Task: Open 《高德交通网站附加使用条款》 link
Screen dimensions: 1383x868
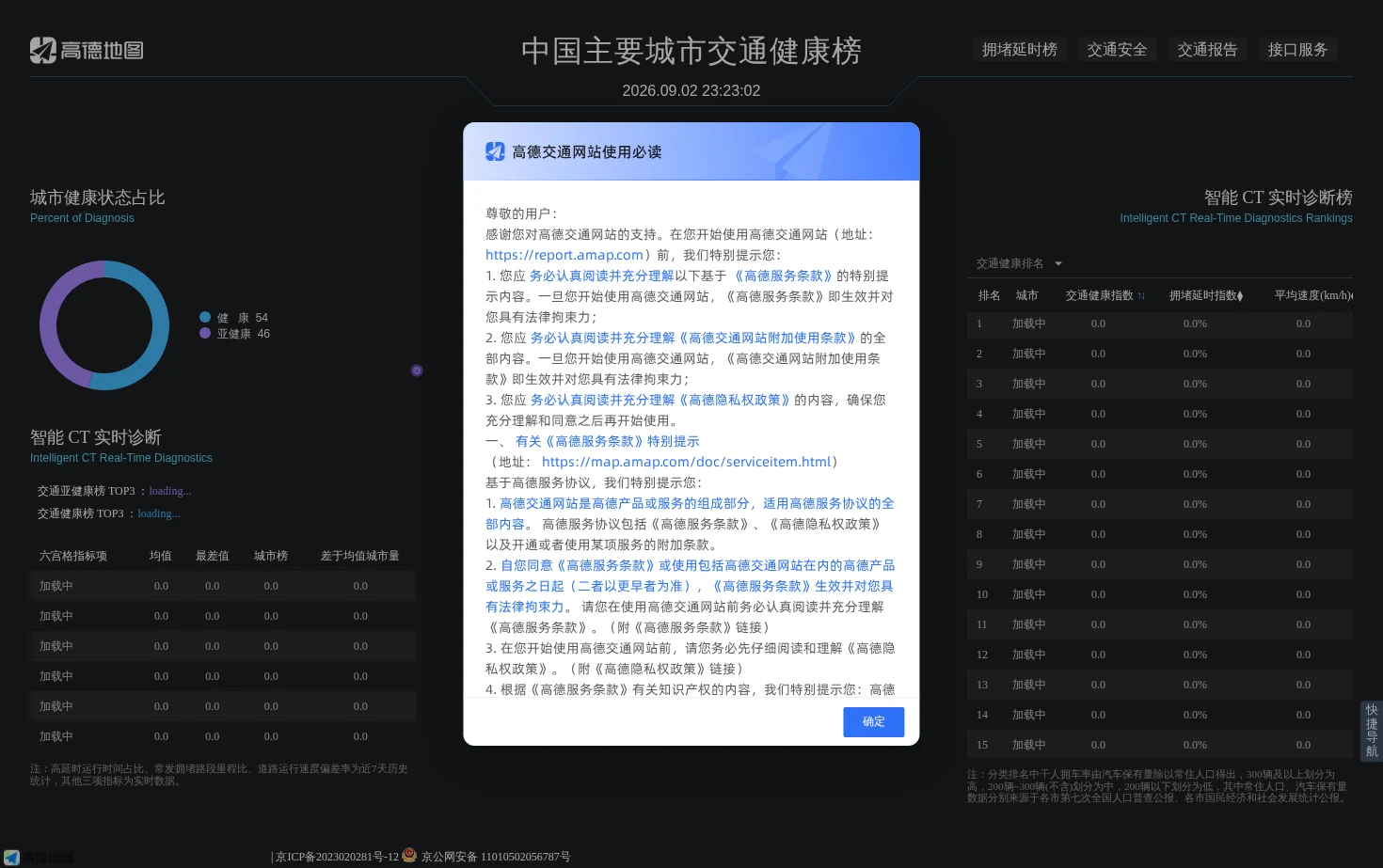Action: tap(768, 338)
